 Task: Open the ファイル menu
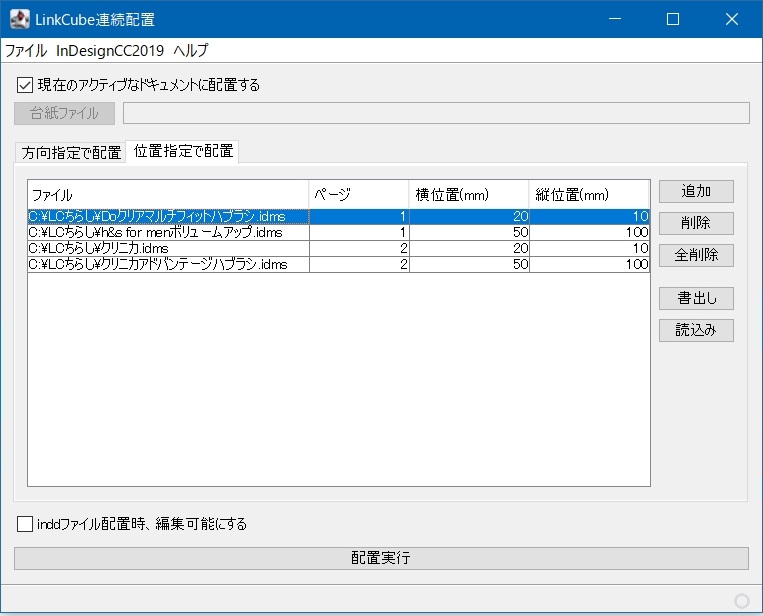(26, 50)
